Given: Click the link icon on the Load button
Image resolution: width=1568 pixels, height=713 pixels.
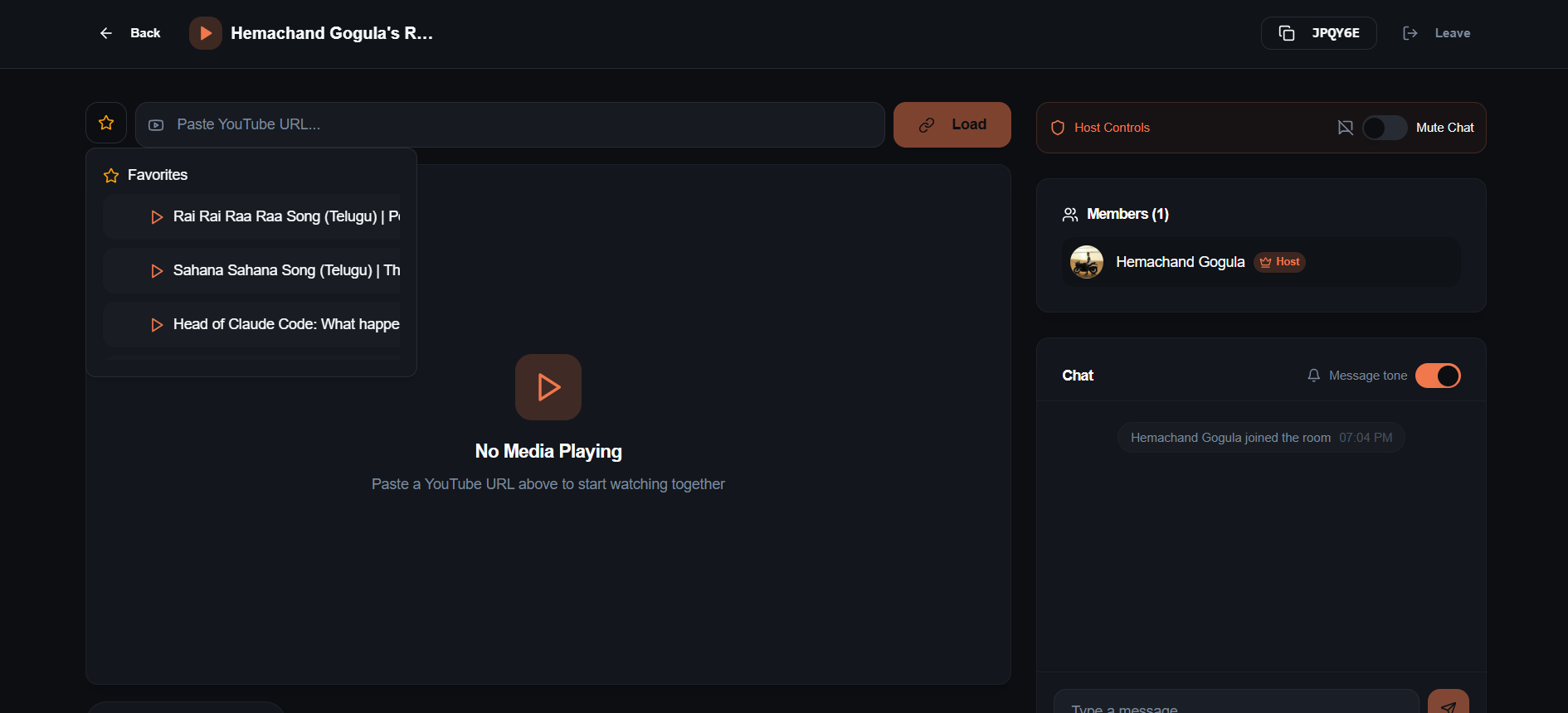Looking at the screenshot, I should (x=927, y=125).
